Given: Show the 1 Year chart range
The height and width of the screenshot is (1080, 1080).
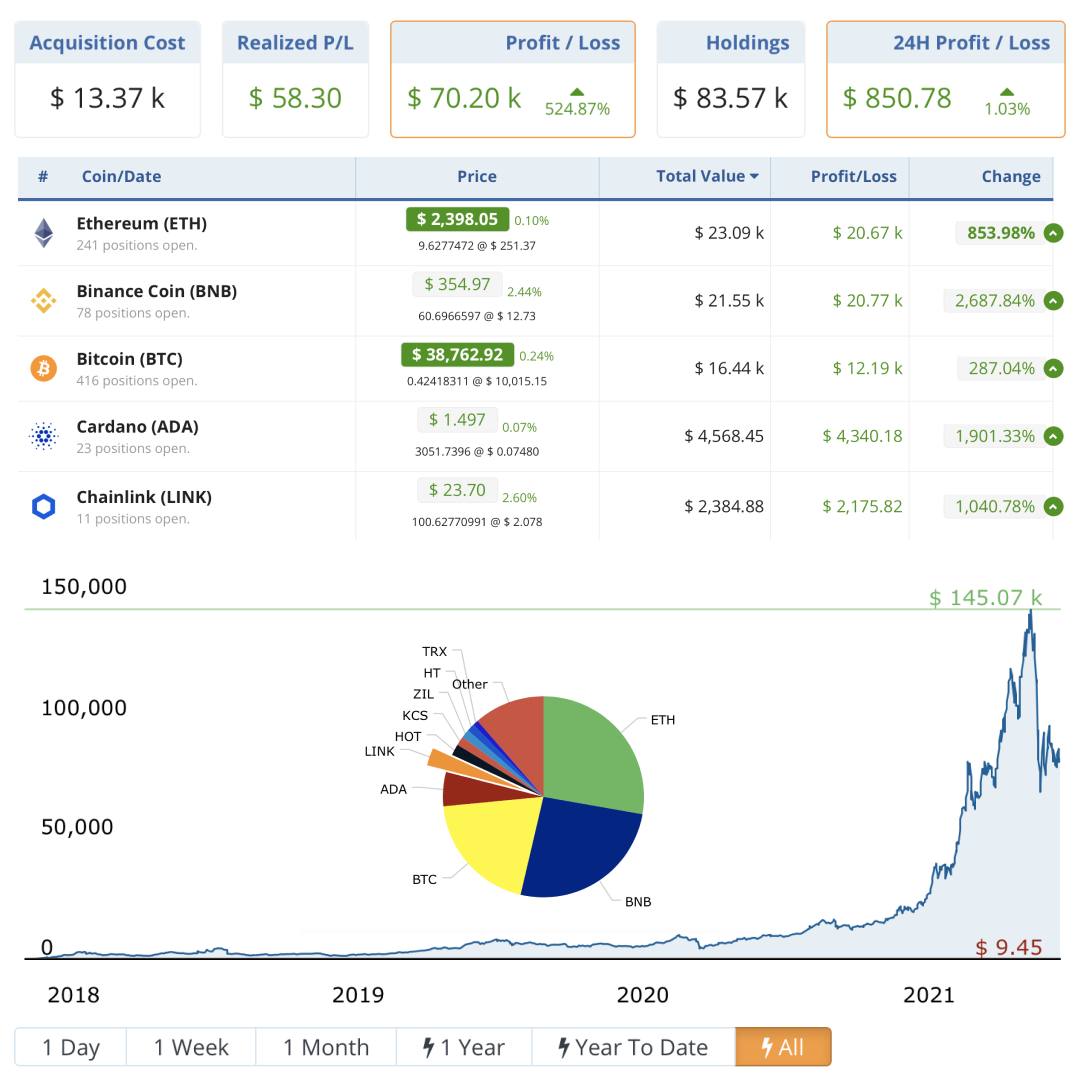Looking at the screenshot, I should (464, 1047).
